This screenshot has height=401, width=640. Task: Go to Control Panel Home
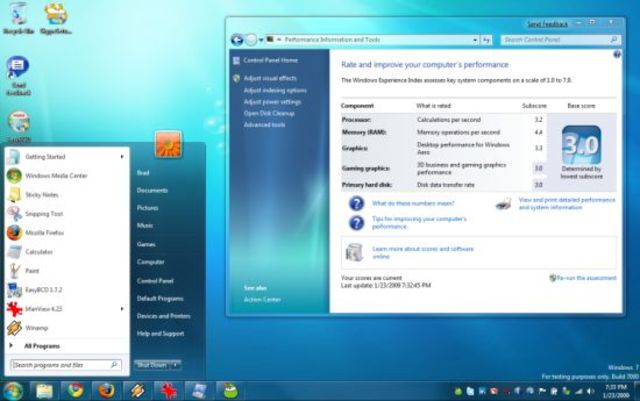click(270, 60)
